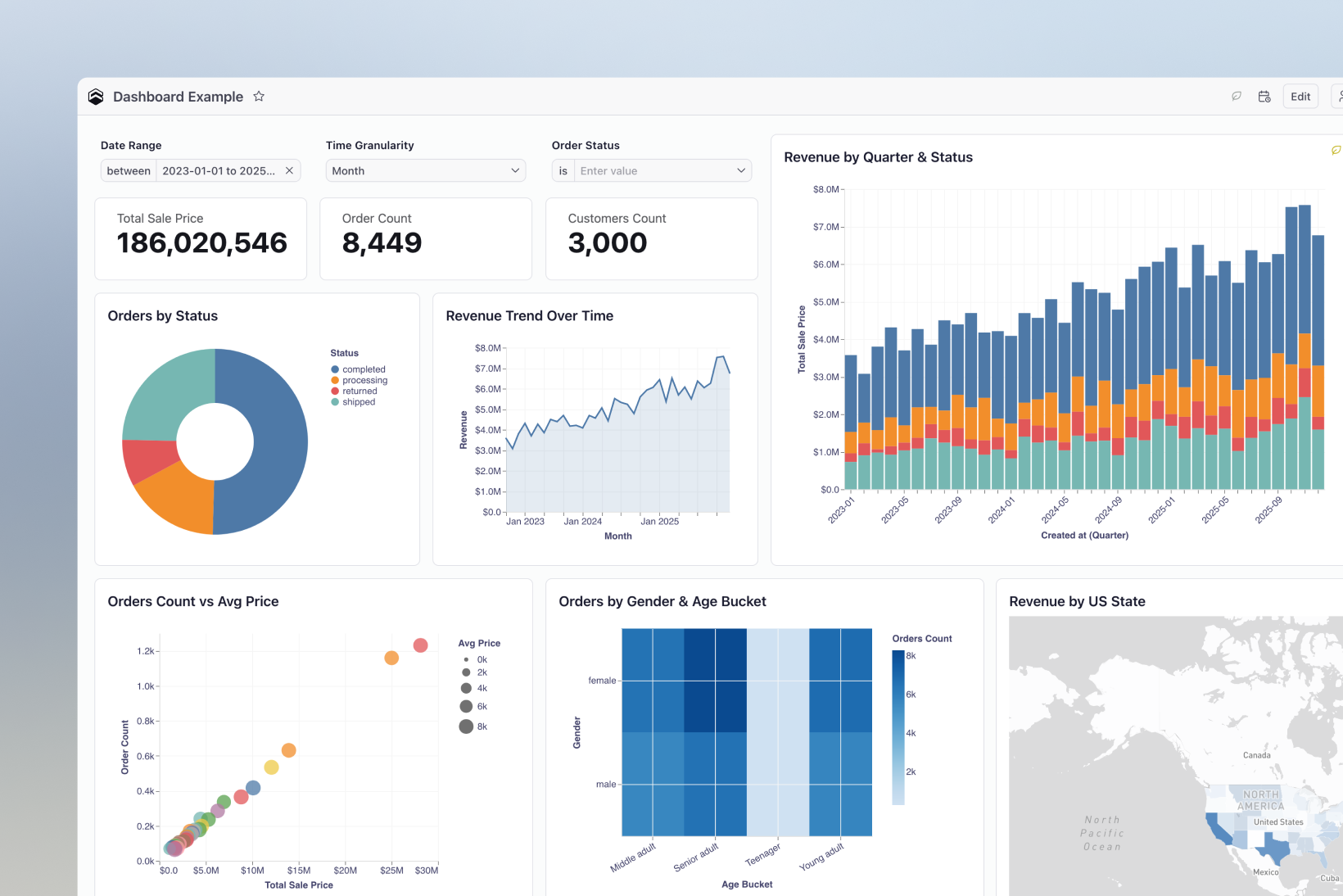Click the Dashboard Example title
The image size is (1343, 896).
pyautogui.click(x=178, y=97)
